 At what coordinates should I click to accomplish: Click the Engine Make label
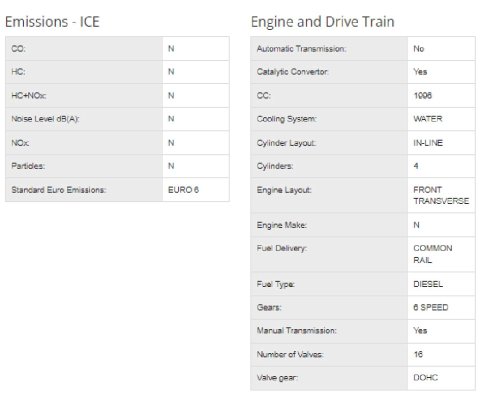coord(282,225)
